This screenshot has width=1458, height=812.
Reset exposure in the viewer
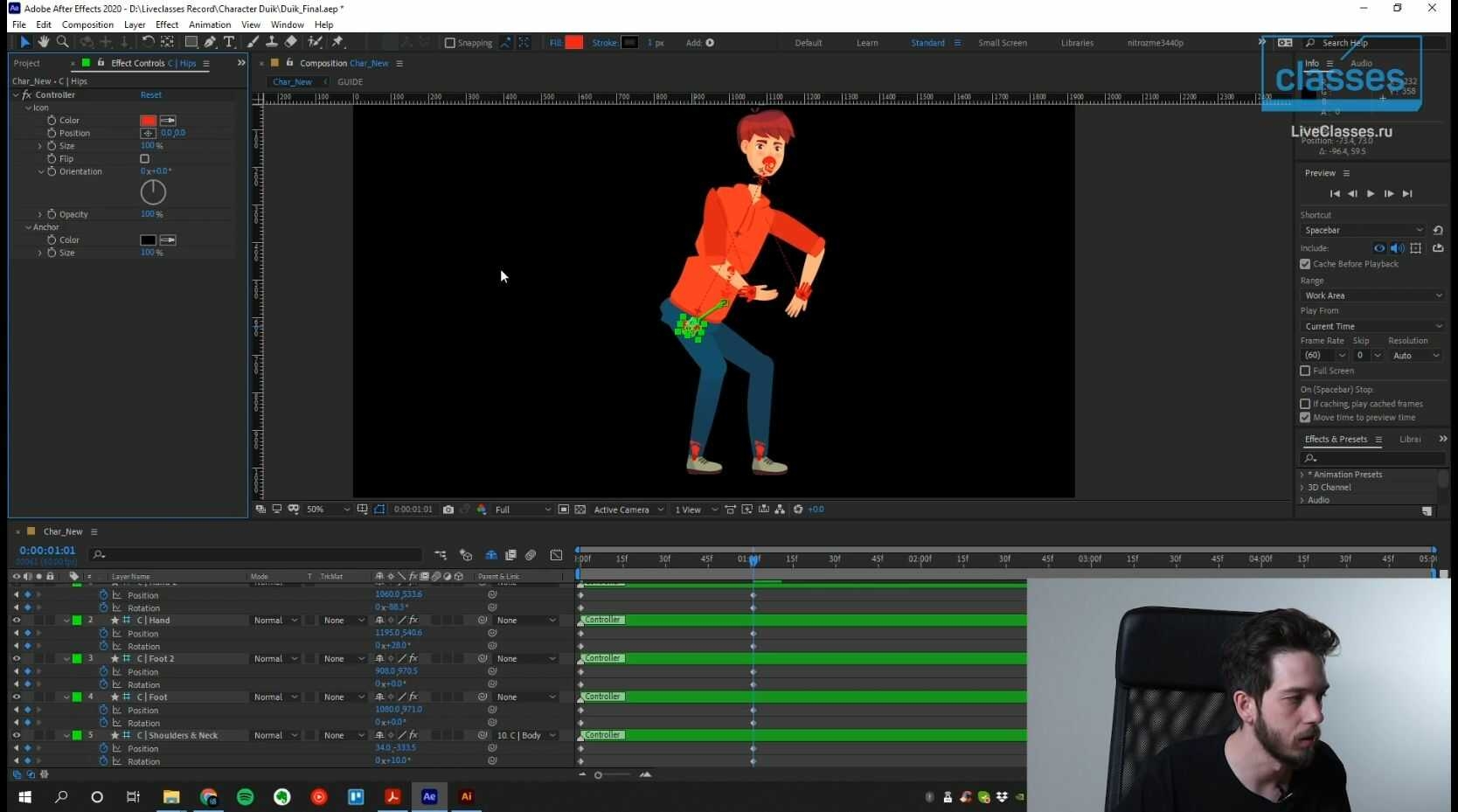coord(798,510)
